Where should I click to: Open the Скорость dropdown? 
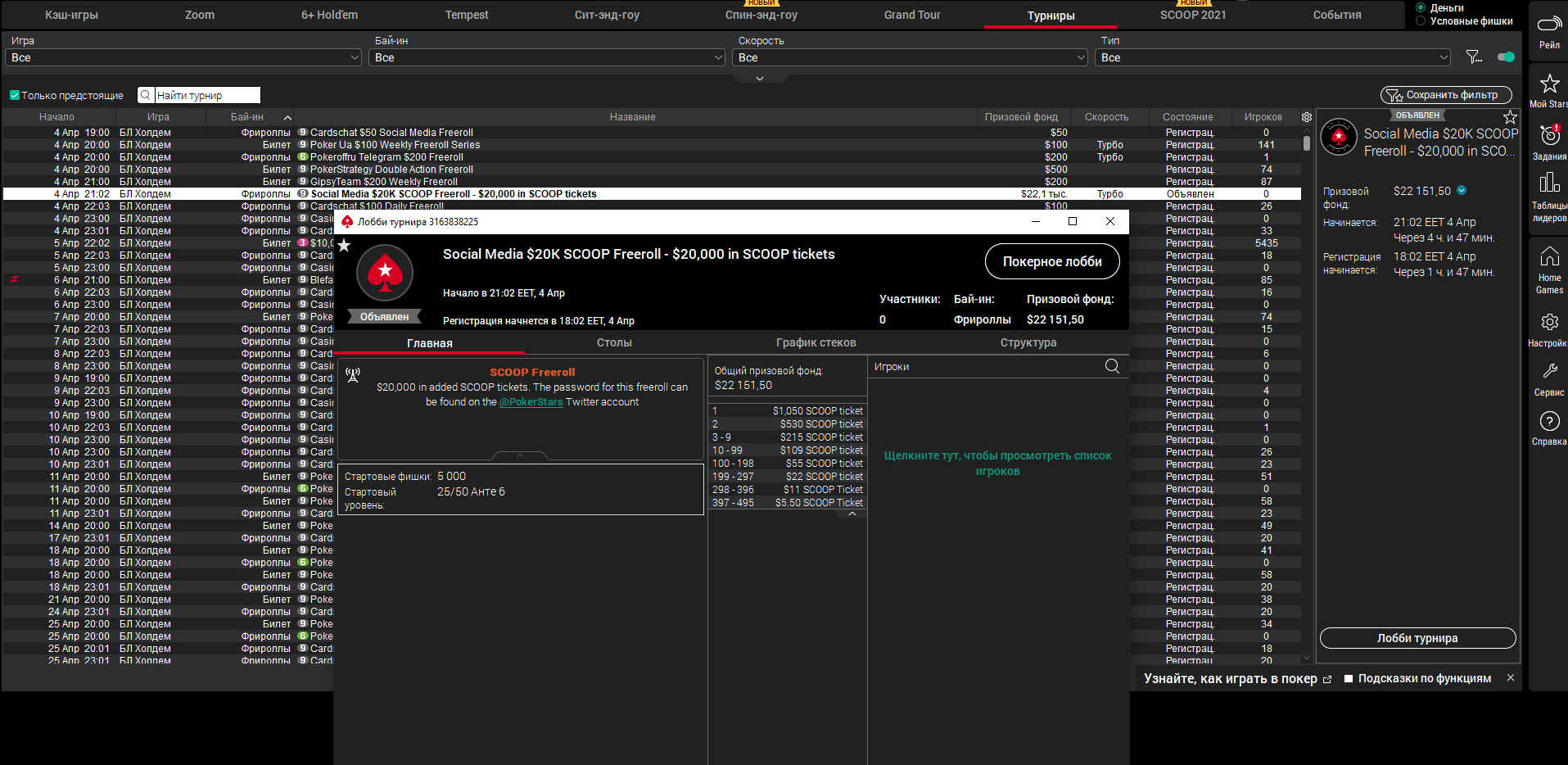(x=910, y=57)
